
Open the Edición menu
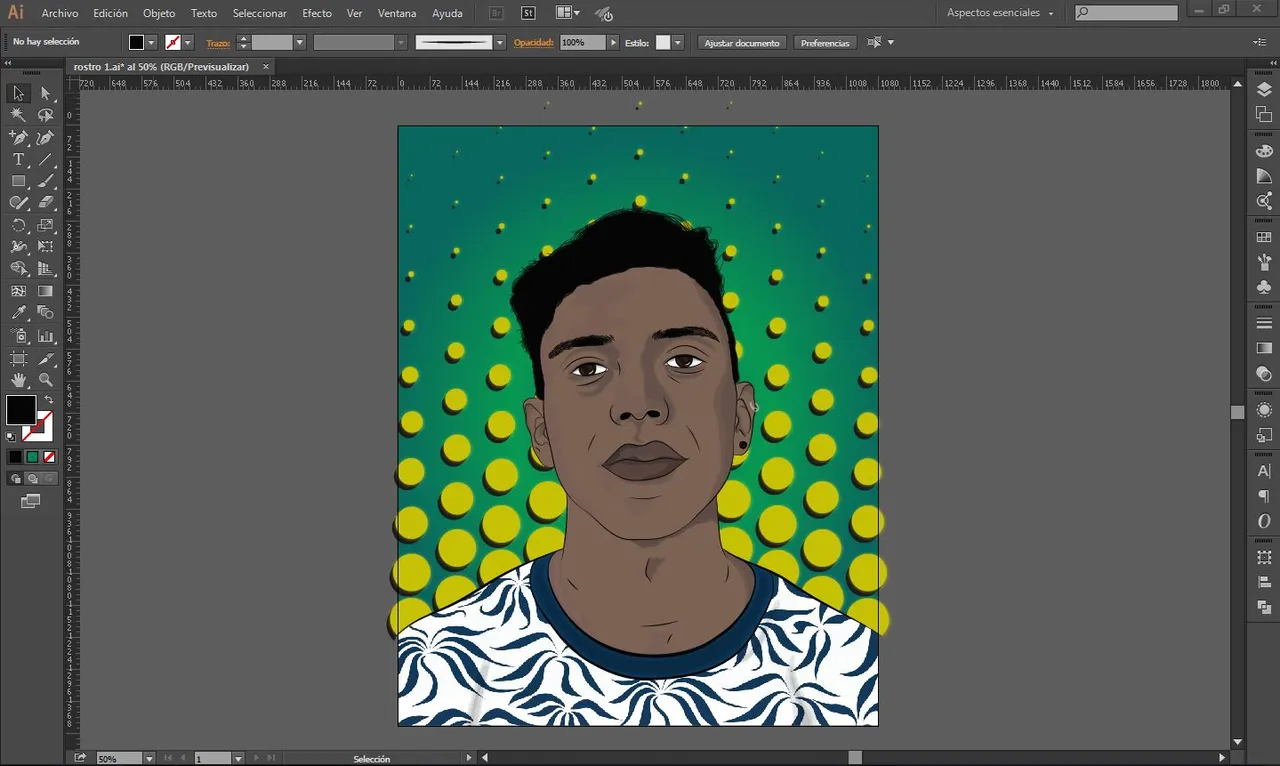pos(110,13)
